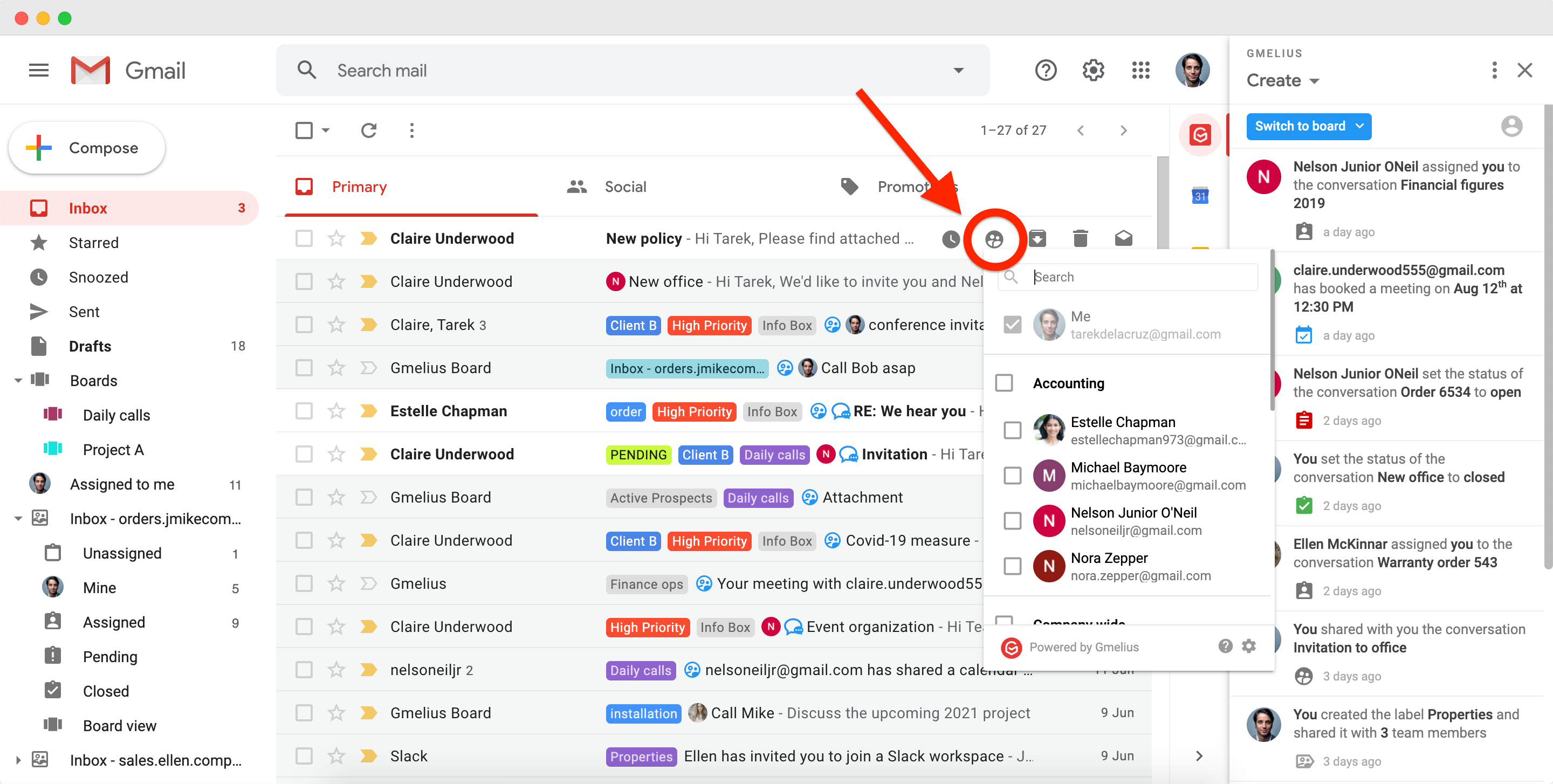Collapse the Boards tree
The image size is (1553, 784).
[18, 381]
